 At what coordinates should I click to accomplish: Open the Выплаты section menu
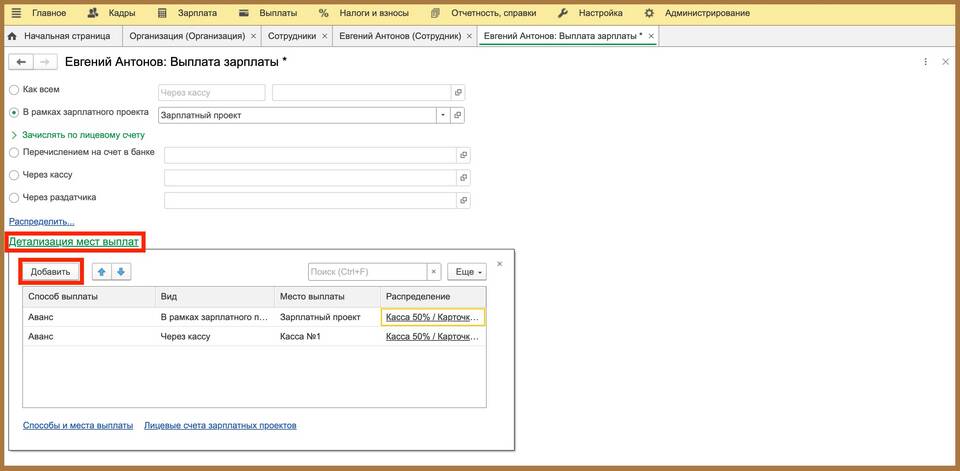tap(268, 13)
